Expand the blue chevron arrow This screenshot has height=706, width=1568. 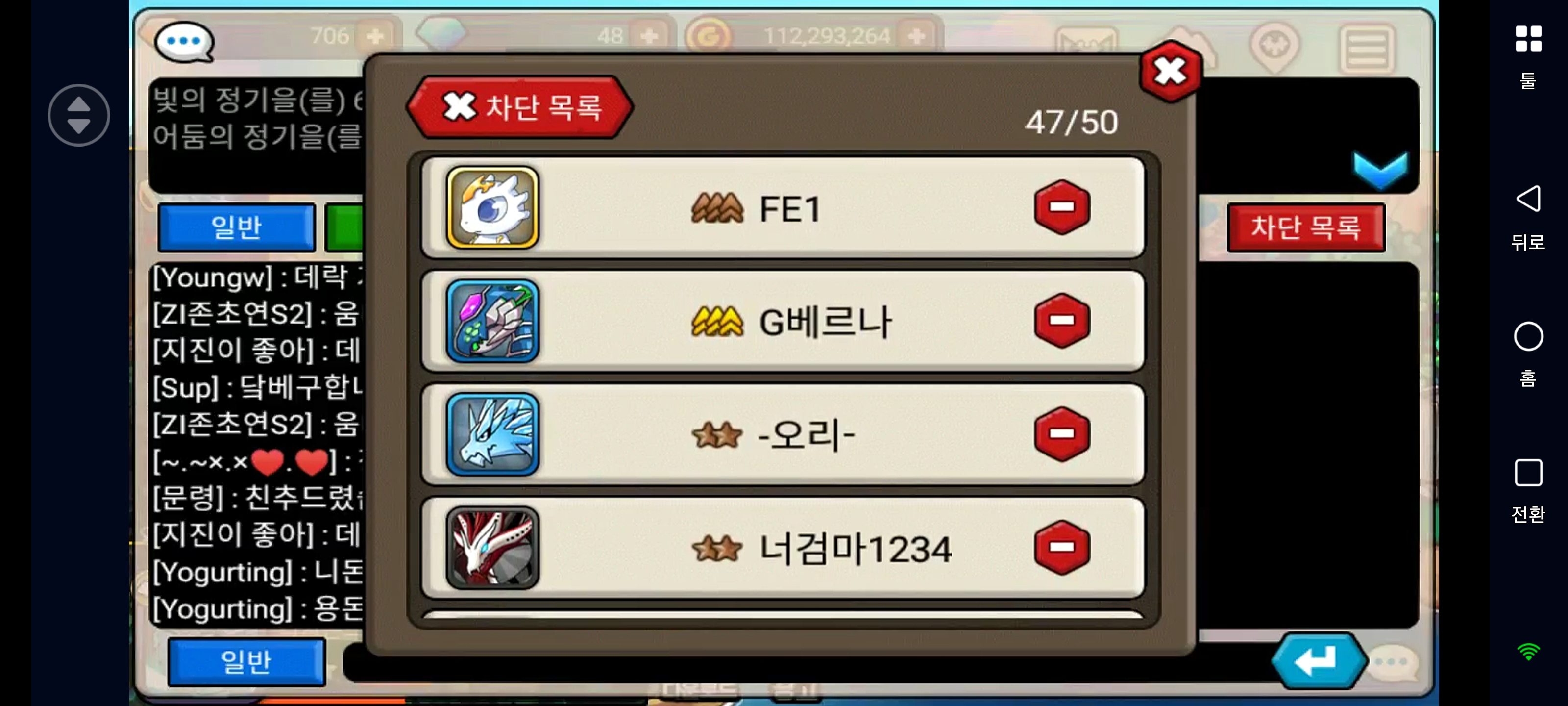1380,169
